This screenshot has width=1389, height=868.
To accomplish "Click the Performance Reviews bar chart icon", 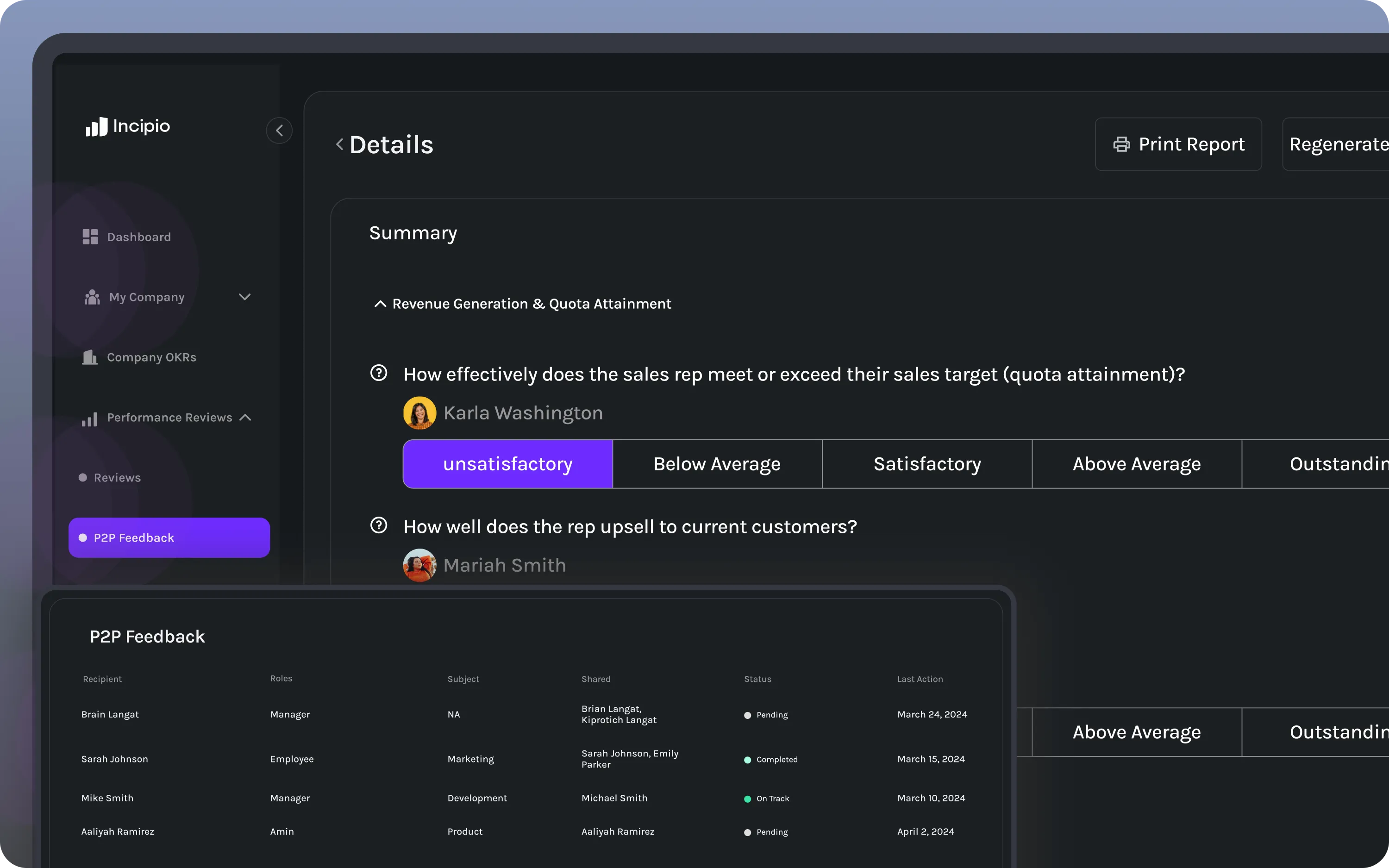I will (x=89, y=418).
